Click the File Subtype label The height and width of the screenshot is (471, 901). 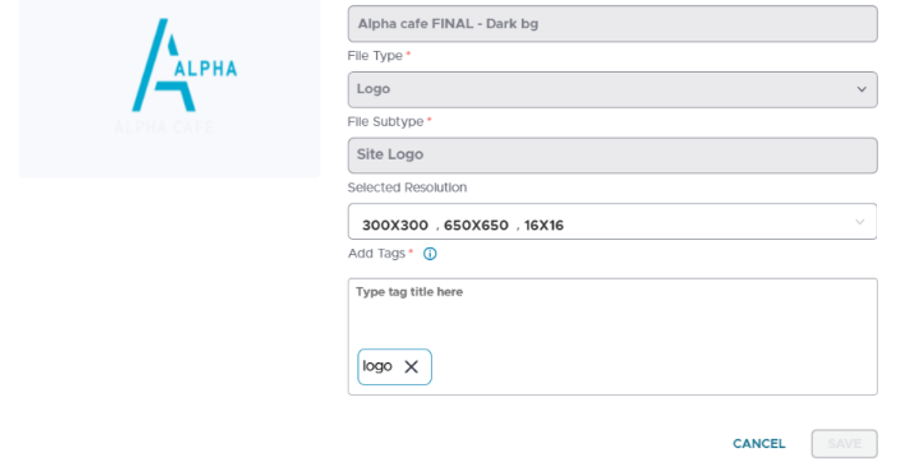(x=386, y=122)
